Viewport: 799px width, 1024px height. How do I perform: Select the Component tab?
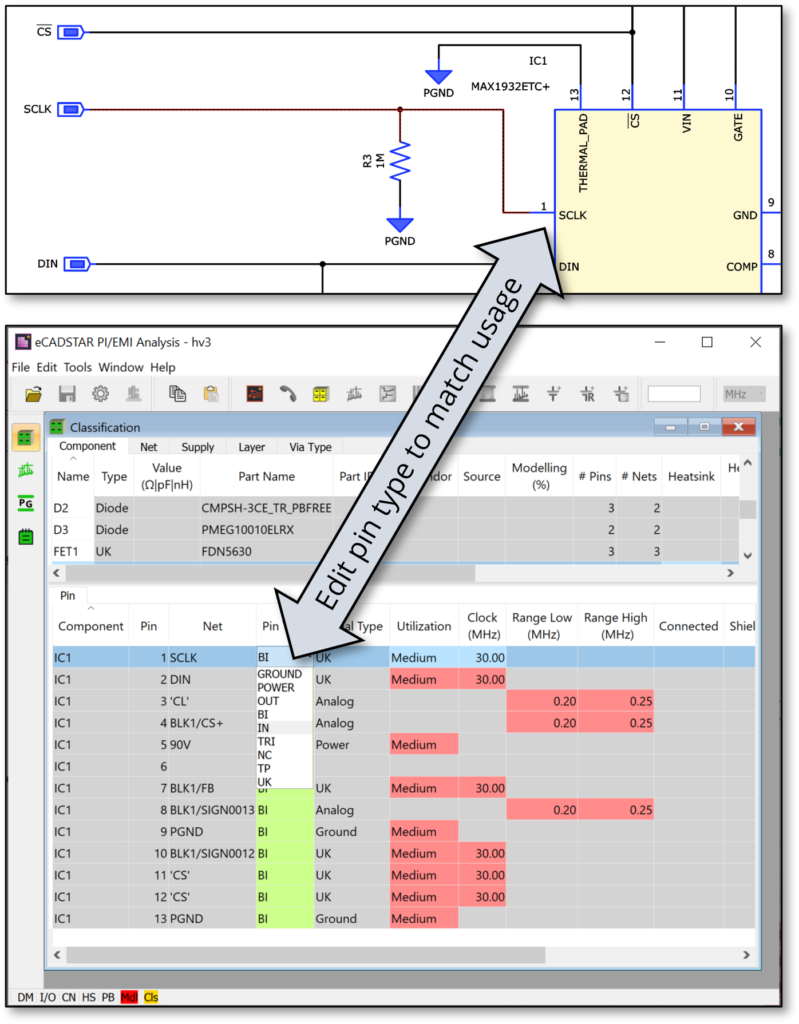(x=87, y=446)
